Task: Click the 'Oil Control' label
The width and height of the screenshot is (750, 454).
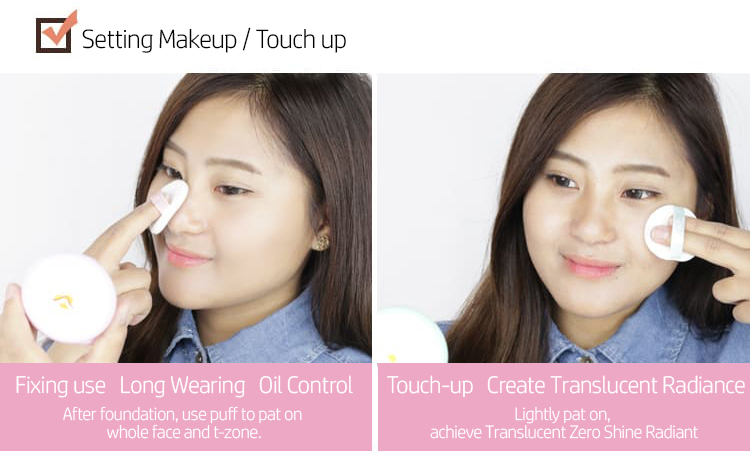Action: pyautogui.click(x=306, y=386)
